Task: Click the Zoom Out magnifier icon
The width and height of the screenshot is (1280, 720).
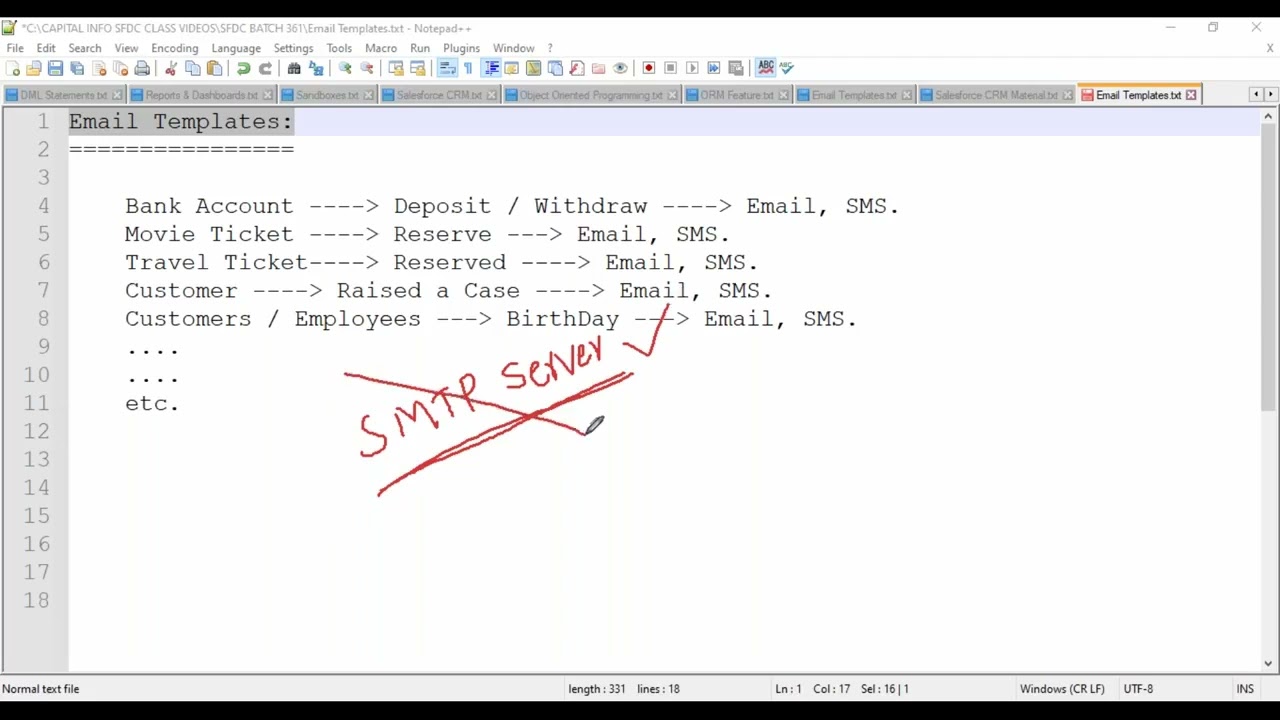Action: pos(367,68)
